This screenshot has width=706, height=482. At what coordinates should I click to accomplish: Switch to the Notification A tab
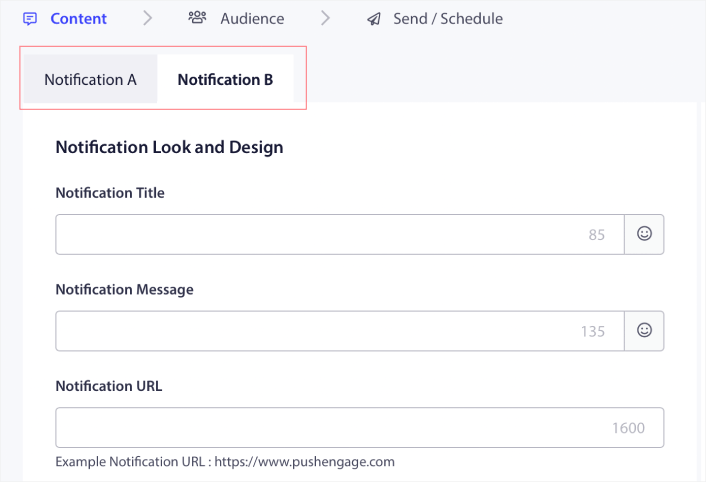click(90, 80)
